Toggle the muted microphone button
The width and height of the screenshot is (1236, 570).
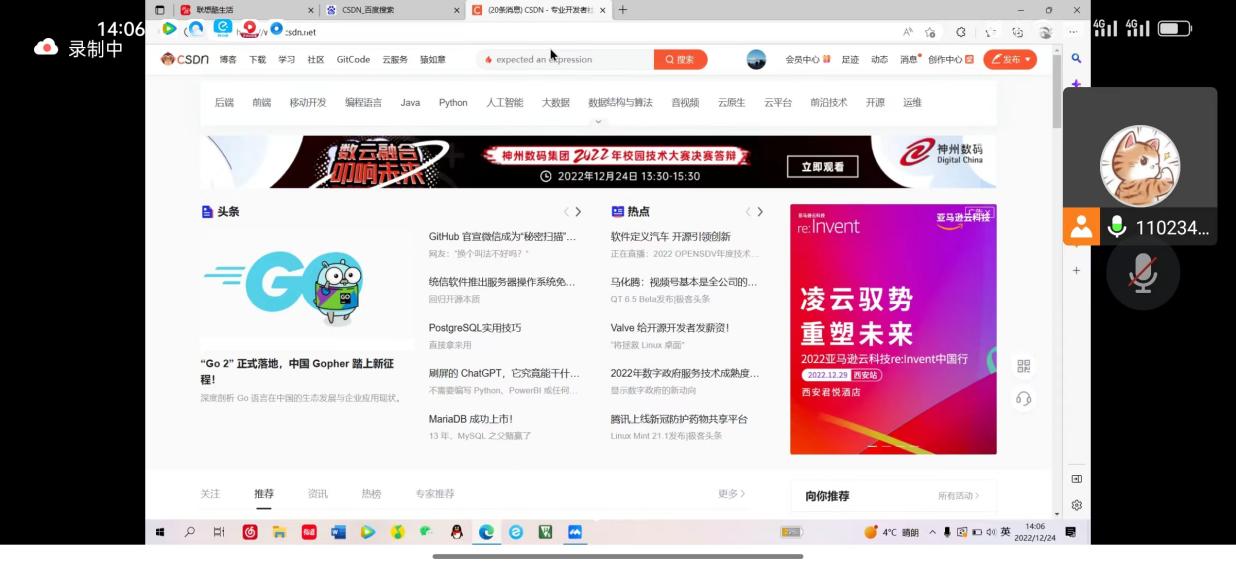(1142, 273)
